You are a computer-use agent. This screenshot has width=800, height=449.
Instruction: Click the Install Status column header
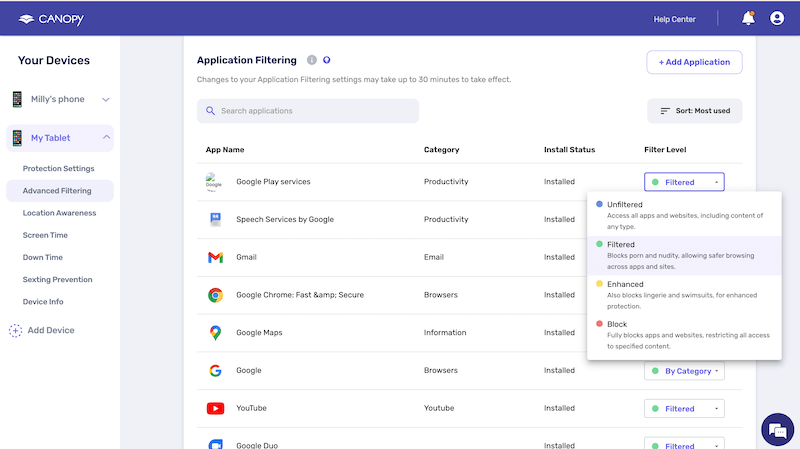[x=569, y=149]
